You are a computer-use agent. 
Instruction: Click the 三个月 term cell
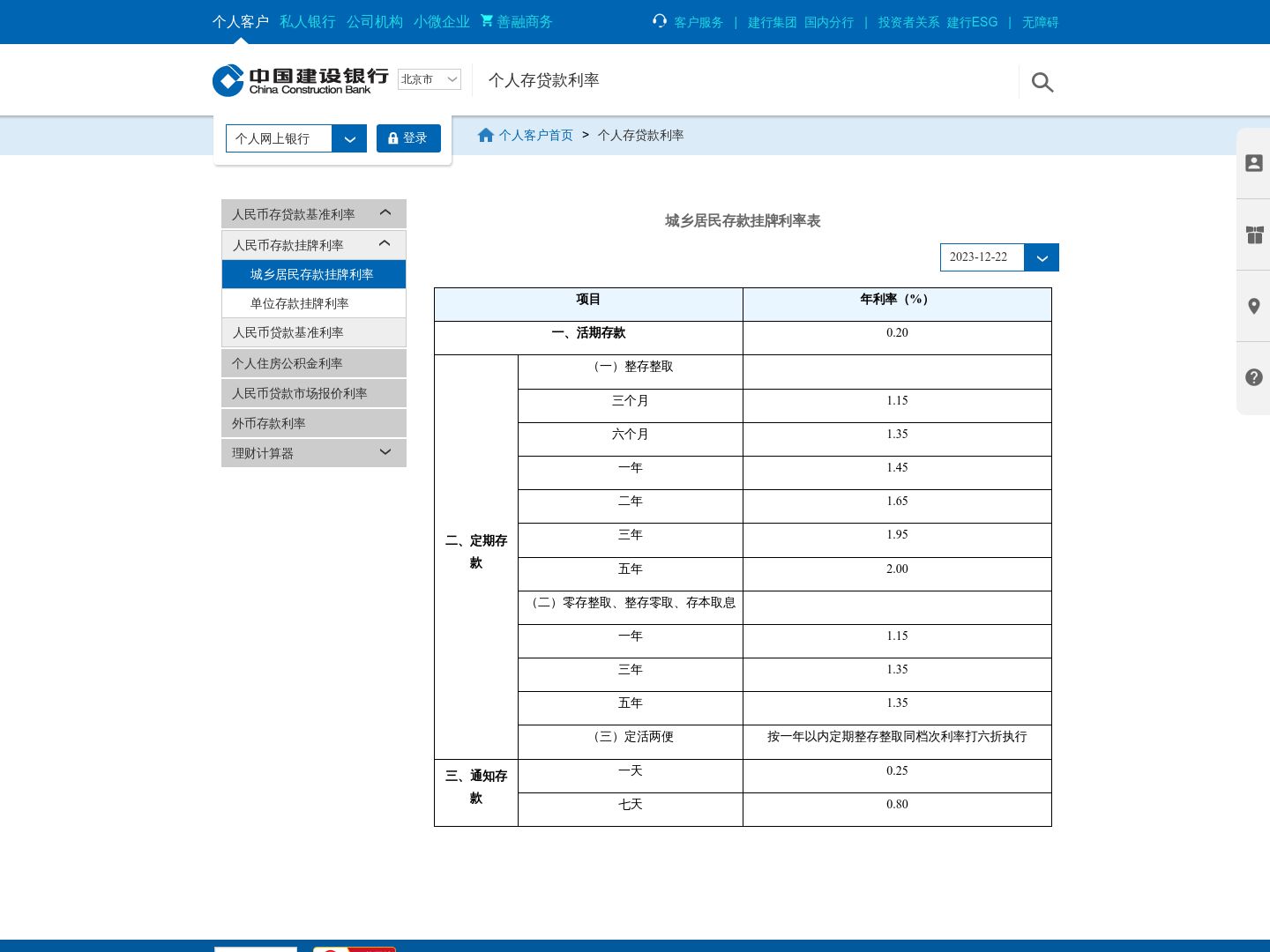[x=631, y=405]
